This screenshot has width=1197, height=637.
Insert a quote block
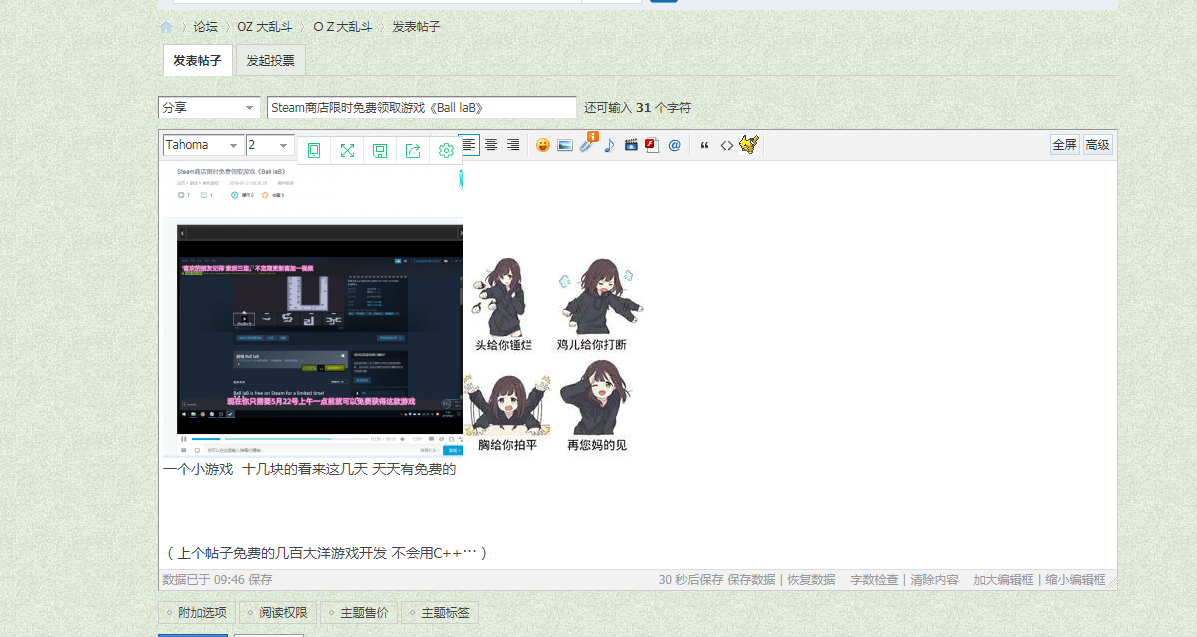tap(705, 145)
